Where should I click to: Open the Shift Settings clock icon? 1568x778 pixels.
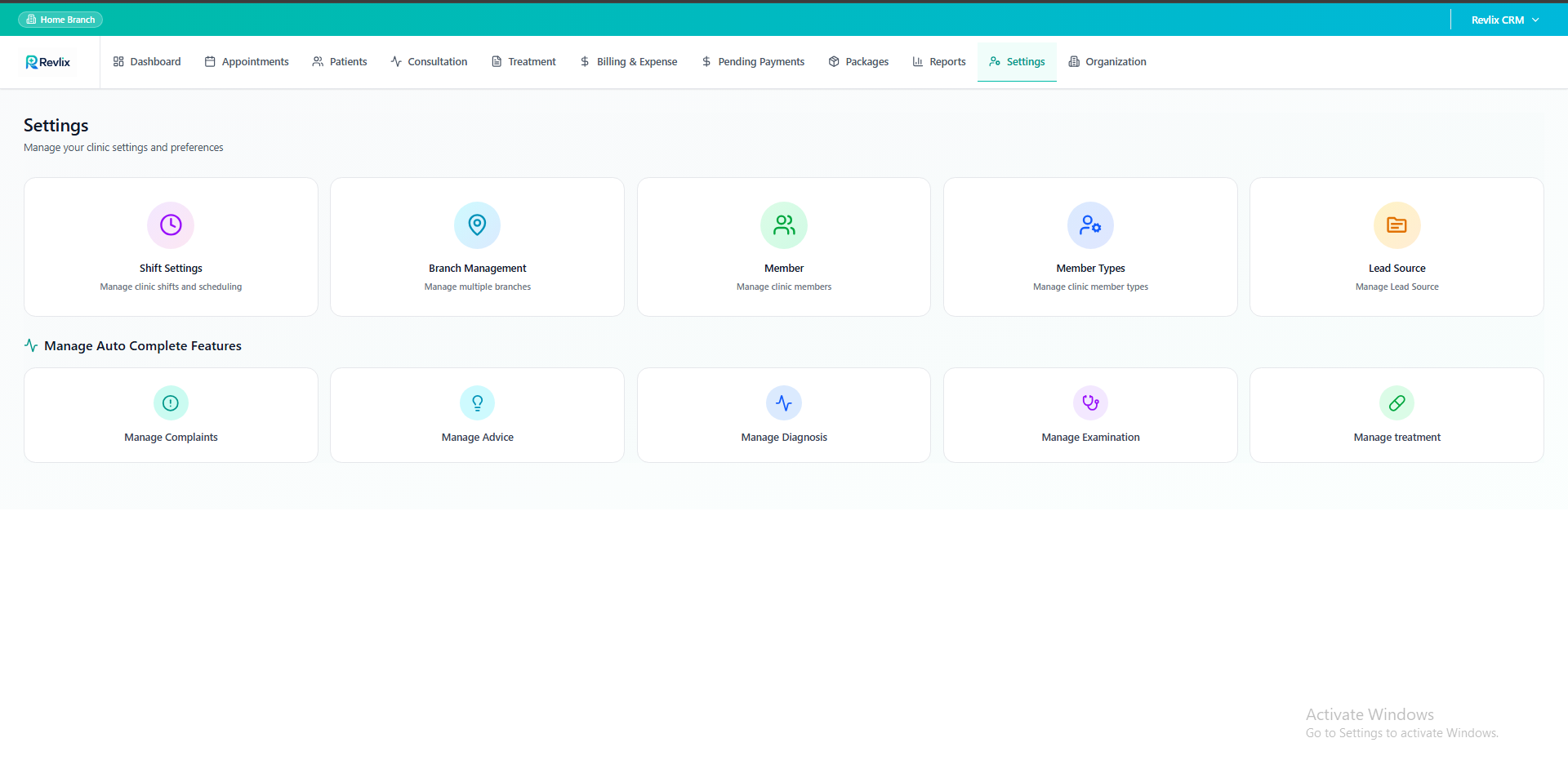click(x=171, y=225)
